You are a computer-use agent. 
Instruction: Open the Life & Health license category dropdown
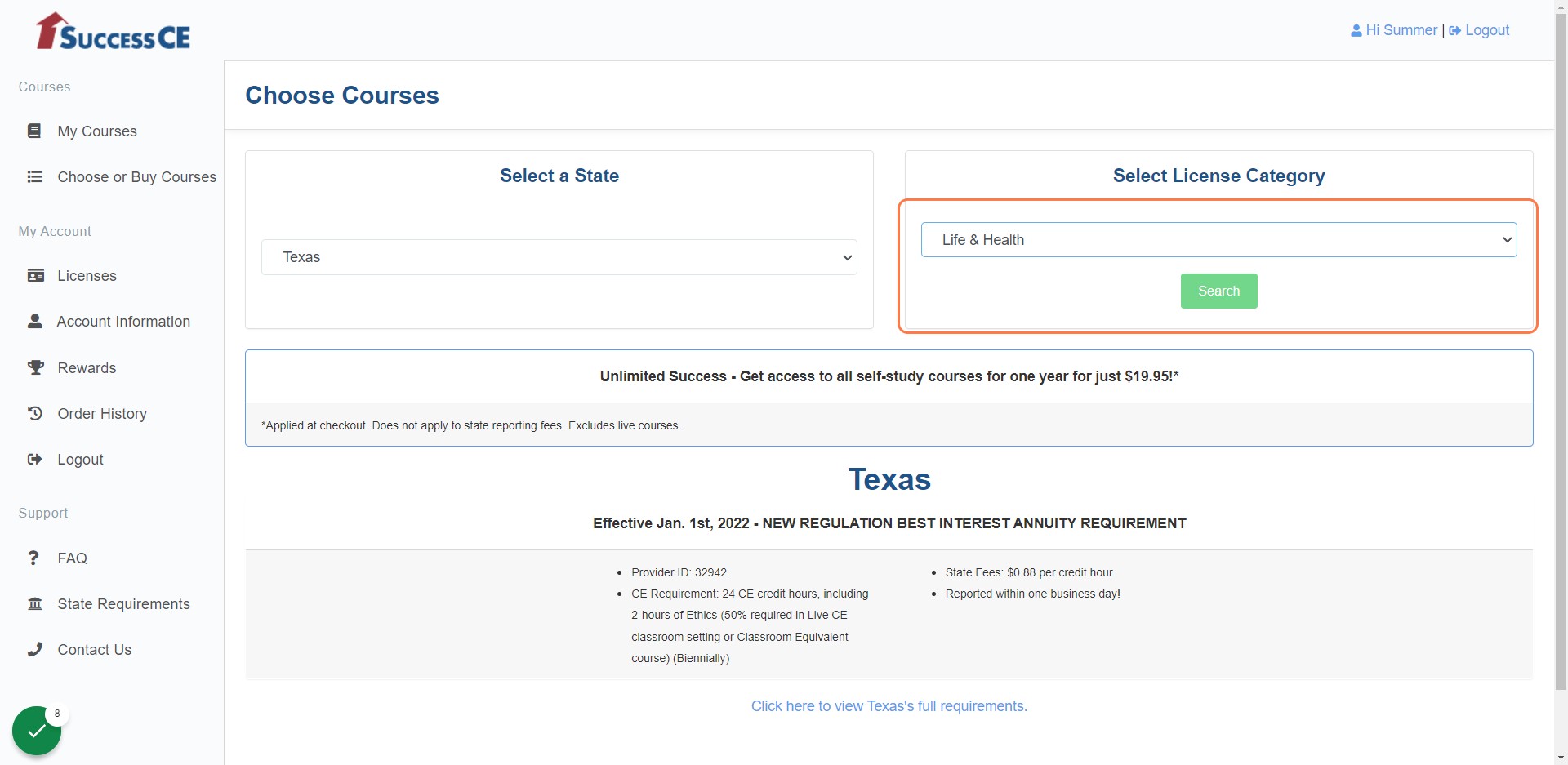point(1219,240)
